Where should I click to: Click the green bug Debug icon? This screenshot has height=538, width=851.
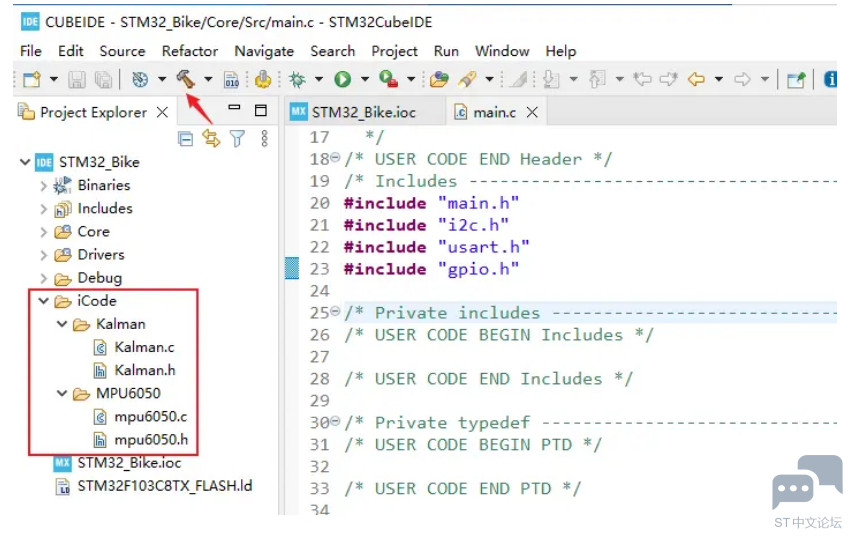coord(297,79)
